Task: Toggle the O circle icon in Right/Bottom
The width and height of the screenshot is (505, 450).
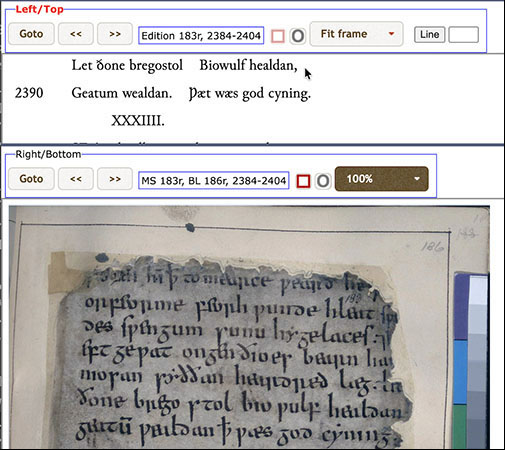Action: [323, 181]
